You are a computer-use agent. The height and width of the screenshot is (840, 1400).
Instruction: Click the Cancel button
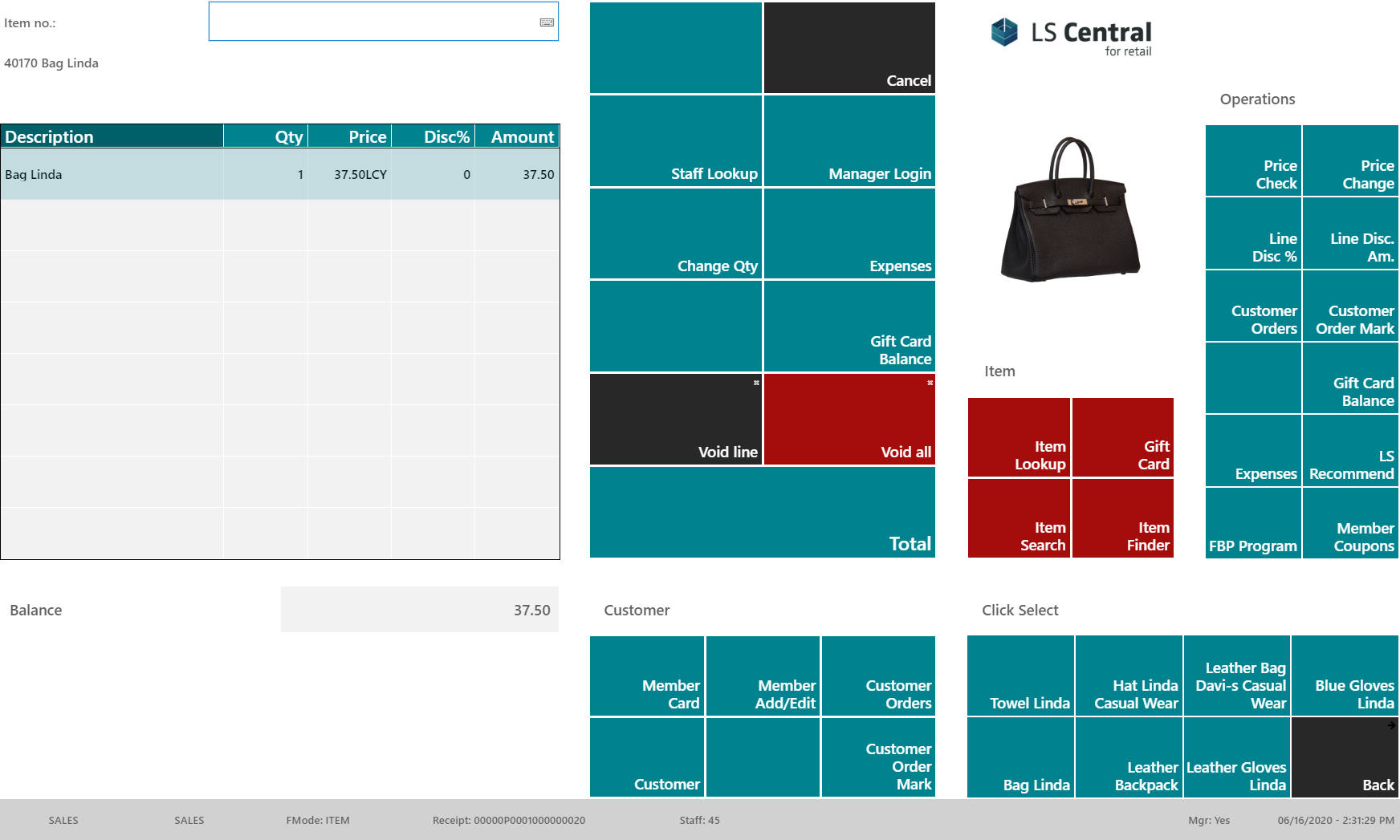[x=849, y=48]
